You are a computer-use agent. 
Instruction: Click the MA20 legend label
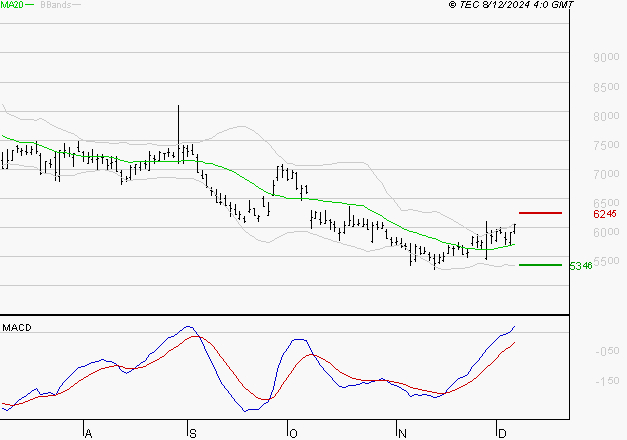click(12, 5)
